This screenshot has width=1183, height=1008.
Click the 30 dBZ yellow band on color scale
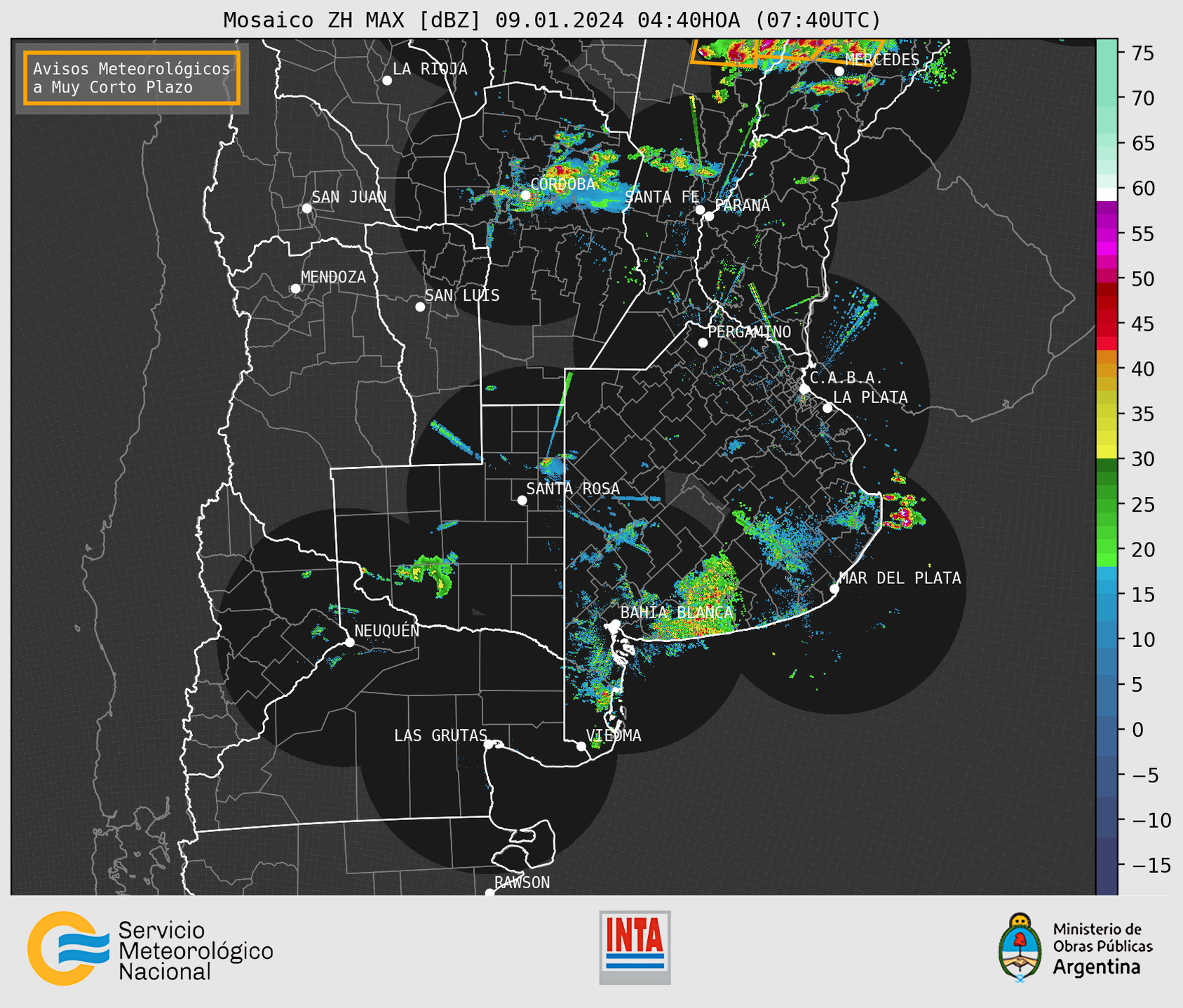[x=1107, y=452]
